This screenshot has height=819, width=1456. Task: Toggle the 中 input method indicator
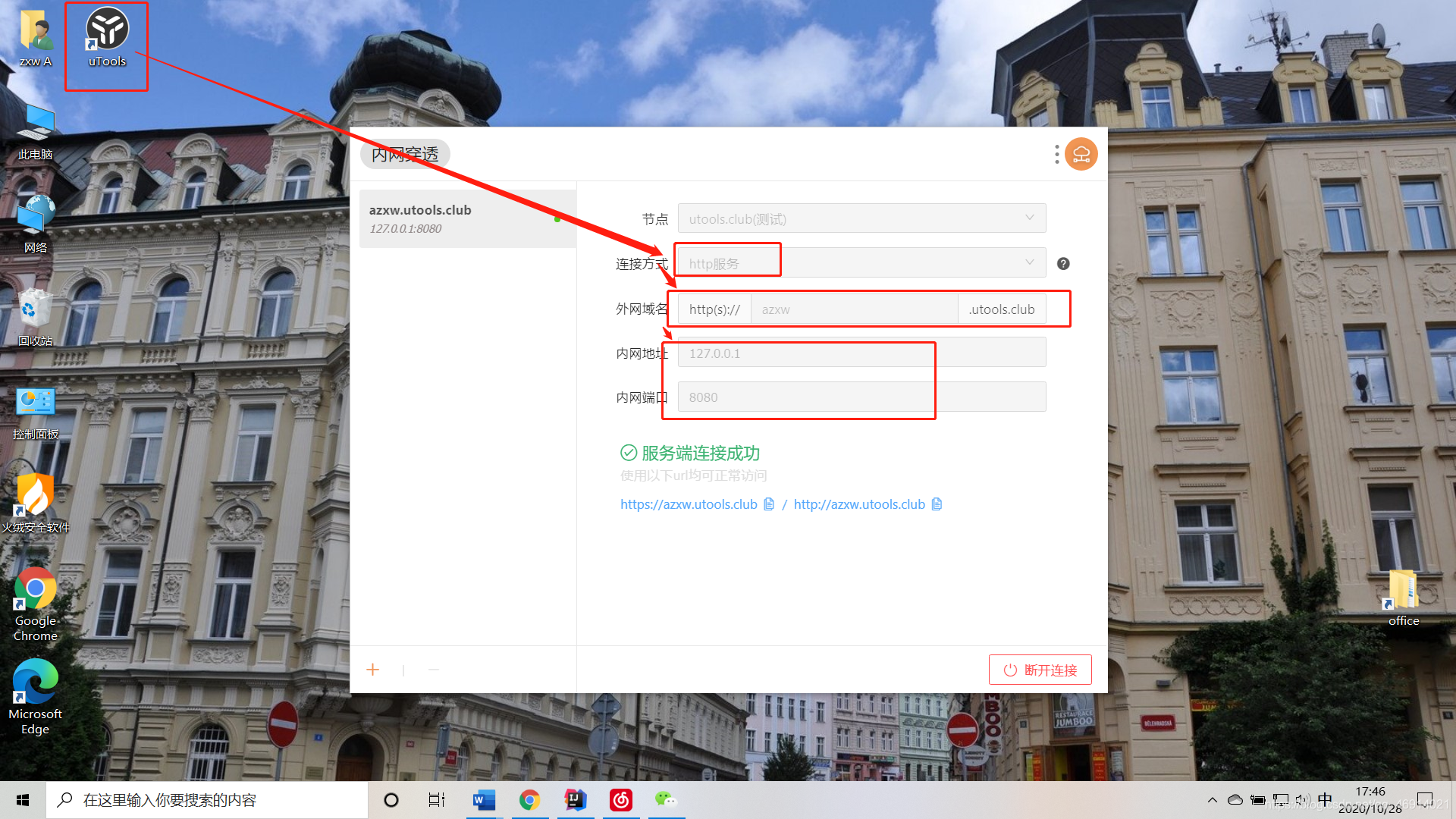[x=1325, y=800]
